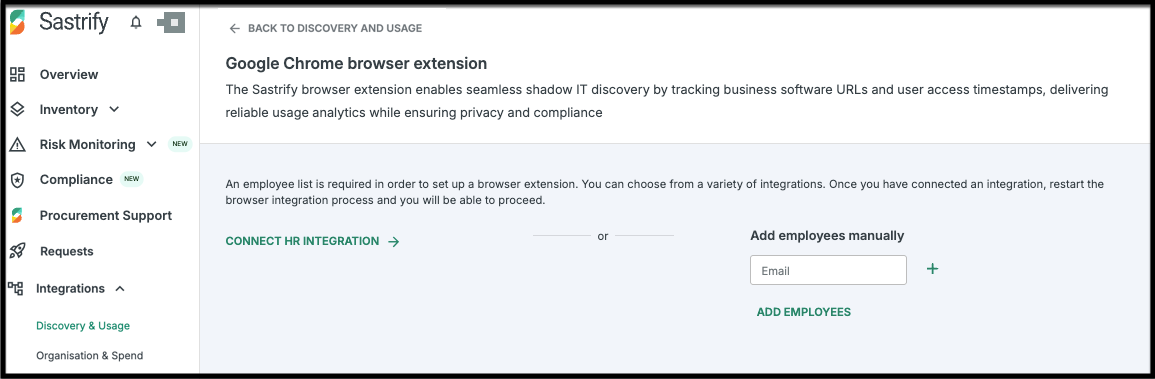Click the Add Employees button
The height and width of the screenshot is (379, 1155).
tap(804, 312)
